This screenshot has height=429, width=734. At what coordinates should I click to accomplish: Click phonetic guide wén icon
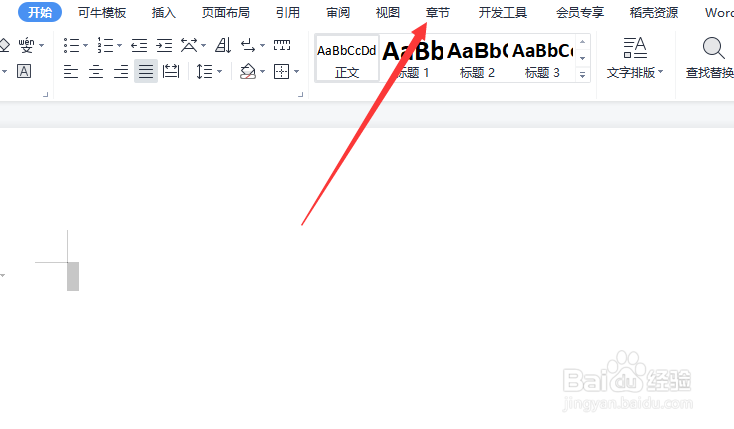26,45
